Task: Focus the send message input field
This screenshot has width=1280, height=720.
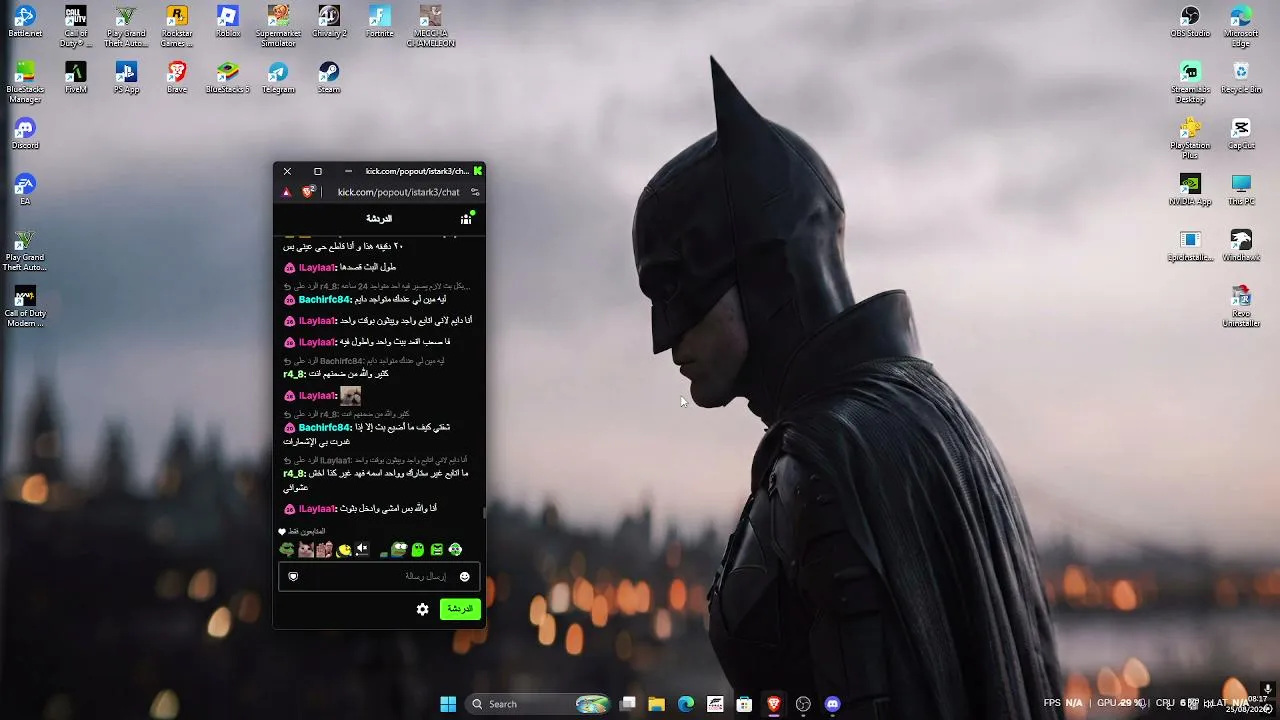Action: point(379,576)
